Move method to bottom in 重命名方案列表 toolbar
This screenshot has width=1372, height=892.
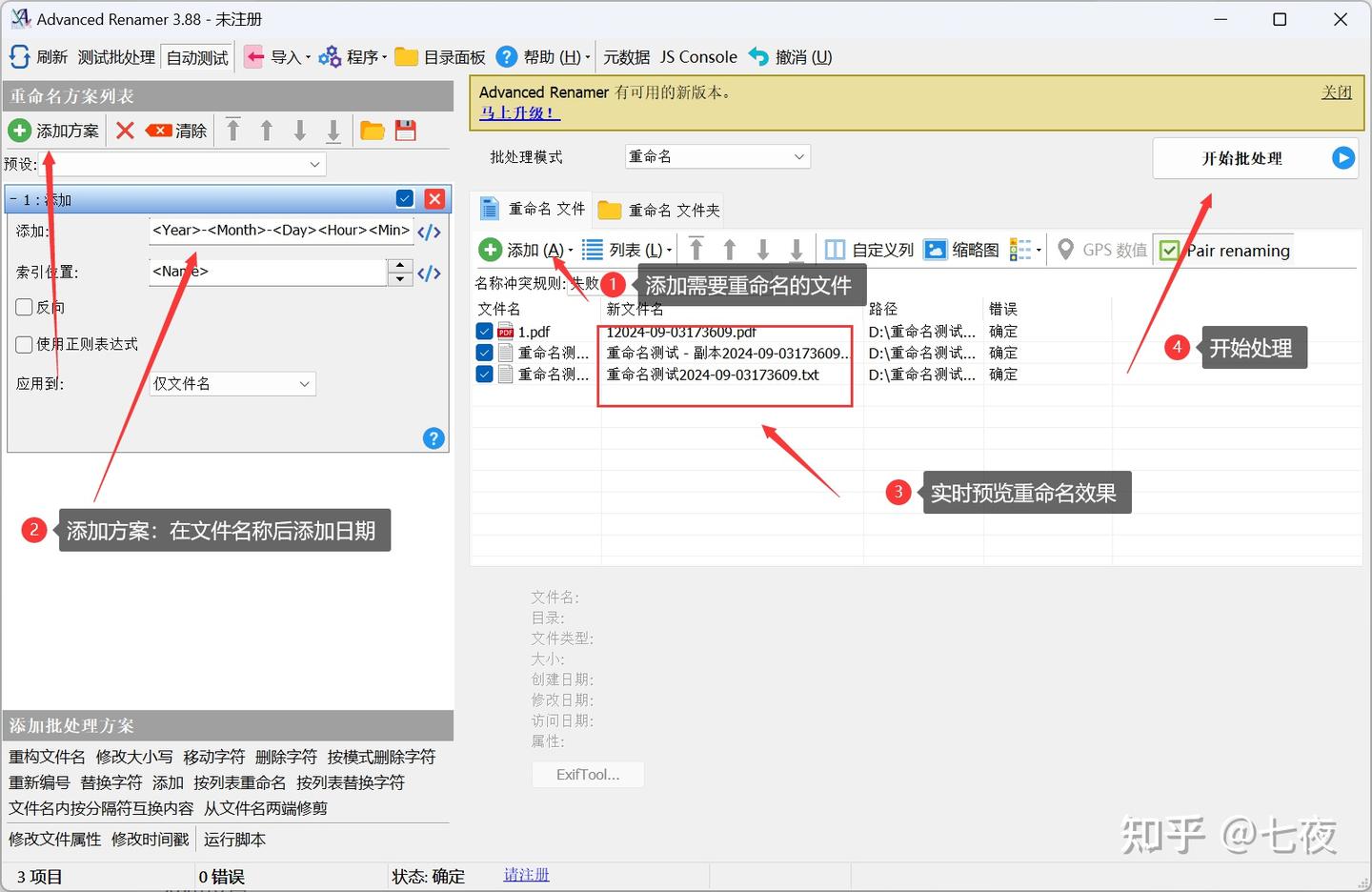pyautogui.click(x=333, y=131)
